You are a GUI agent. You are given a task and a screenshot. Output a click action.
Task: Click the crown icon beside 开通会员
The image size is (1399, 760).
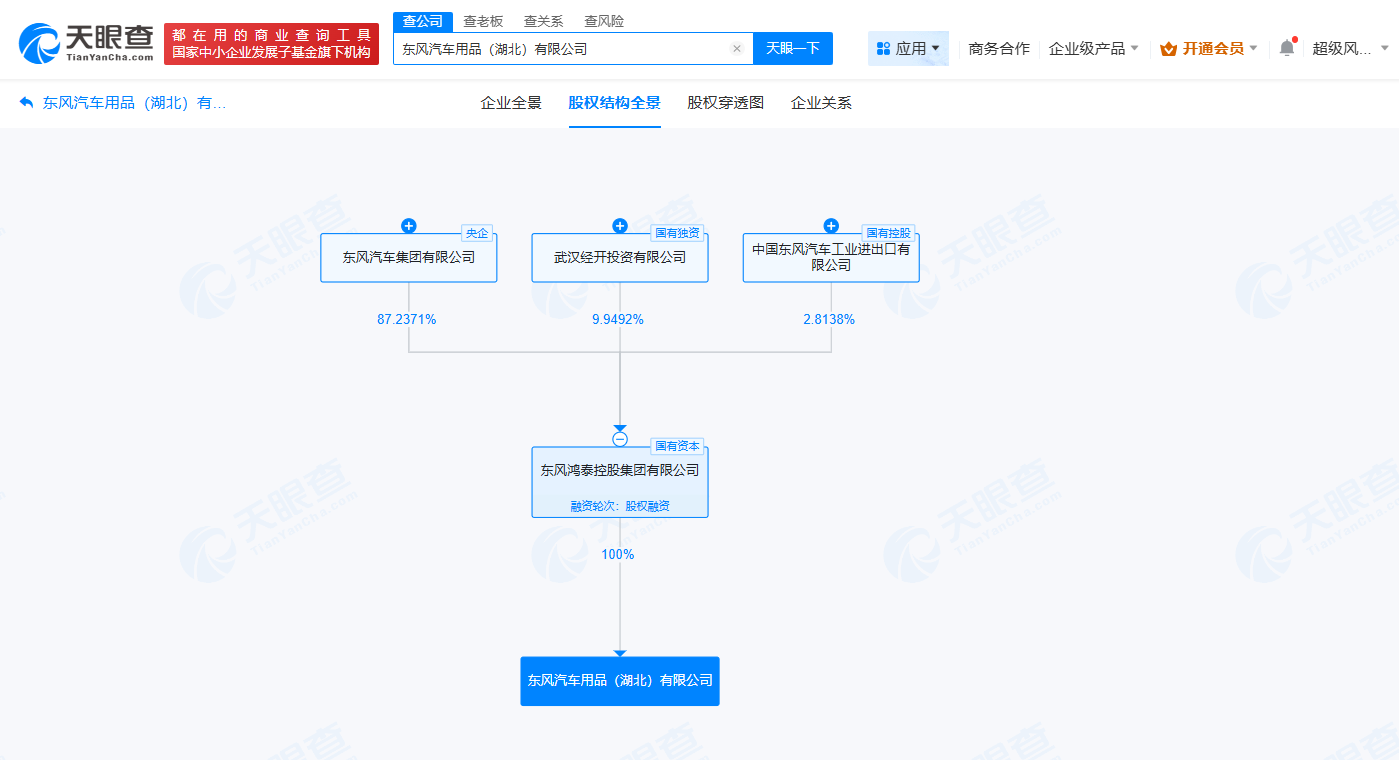(x=1167, y=46)
